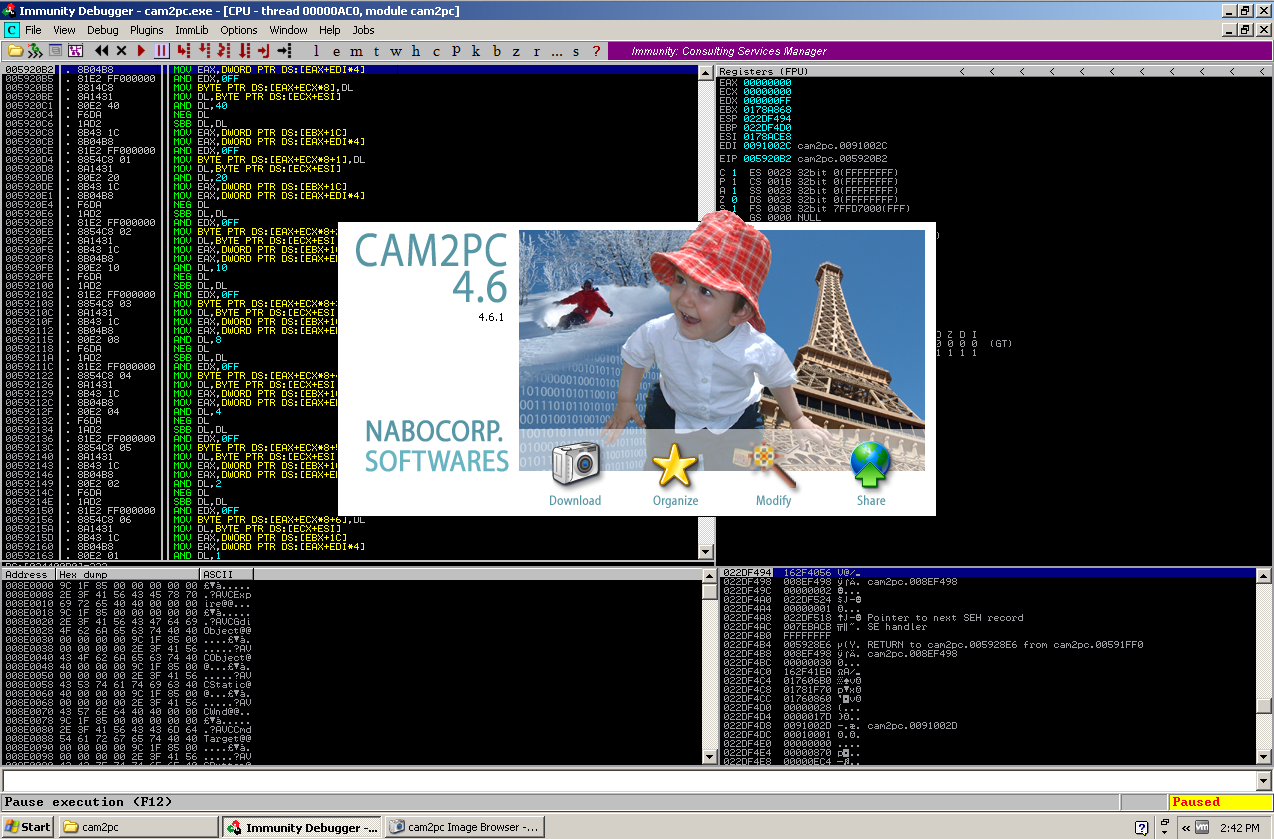Show Threads with the 't' button
This screenshot has height=839, width=1274.
click(376, 50)
